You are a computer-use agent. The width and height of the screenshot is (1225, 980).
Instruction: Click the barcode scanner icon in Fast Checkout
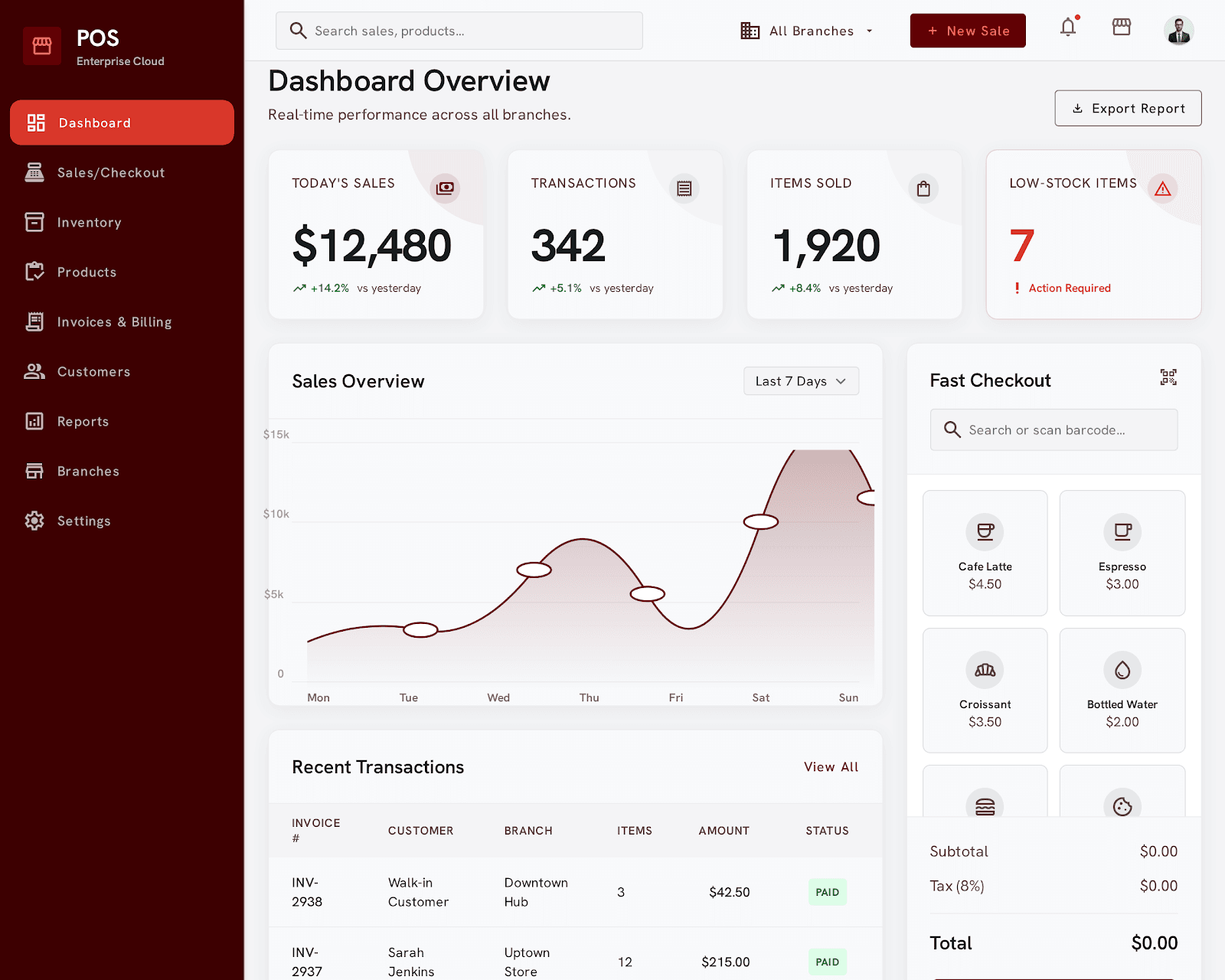(1168, 377)
